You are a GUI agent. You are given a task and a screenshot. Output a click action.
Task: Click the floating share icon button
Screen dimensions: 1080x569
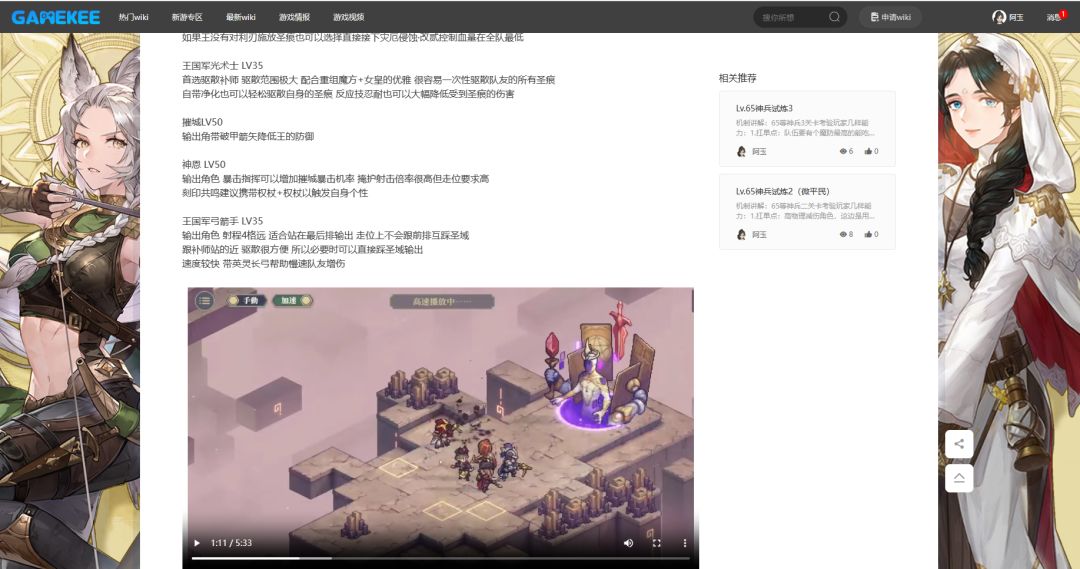(959, 444)
